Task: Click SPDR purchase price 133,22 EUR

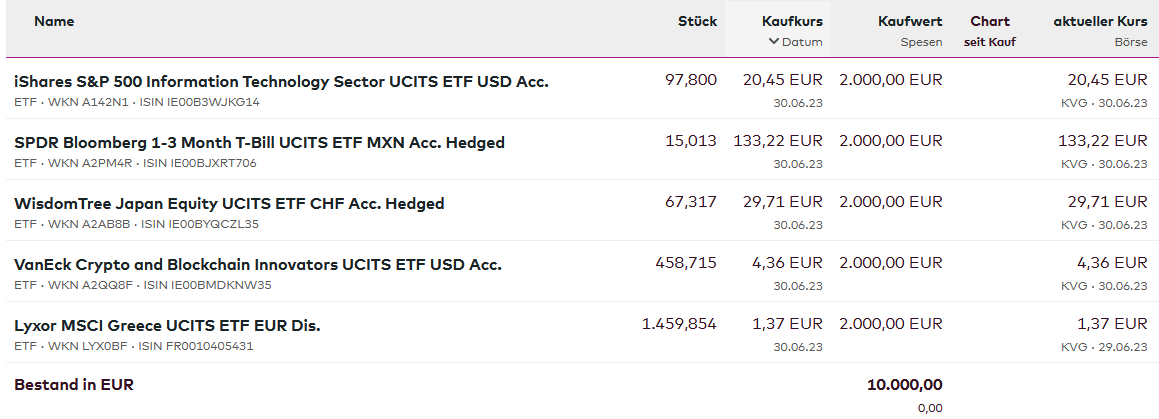Action: (778, 141)
